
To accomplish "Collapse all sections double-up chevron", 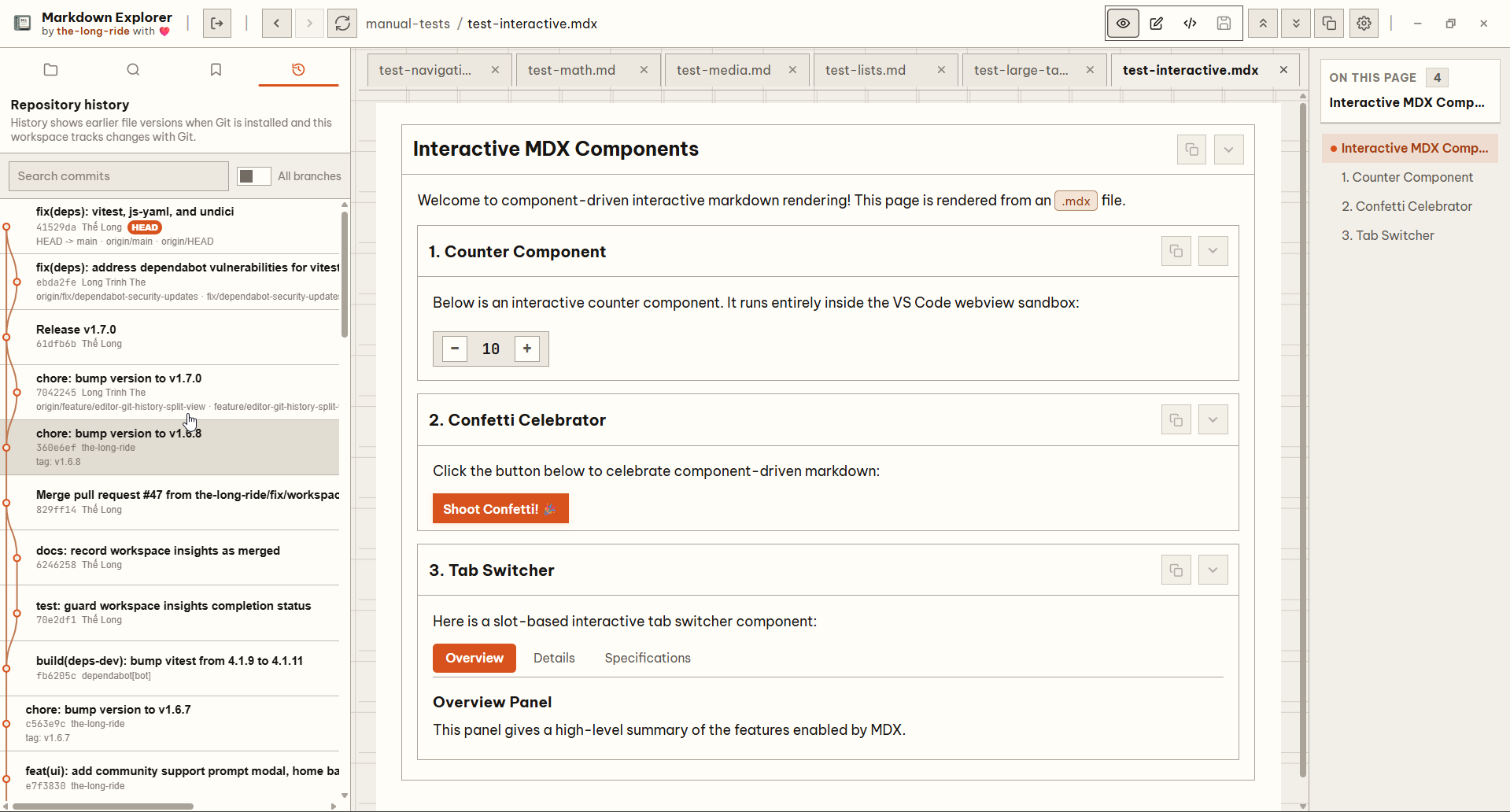I will [1263, 24].
